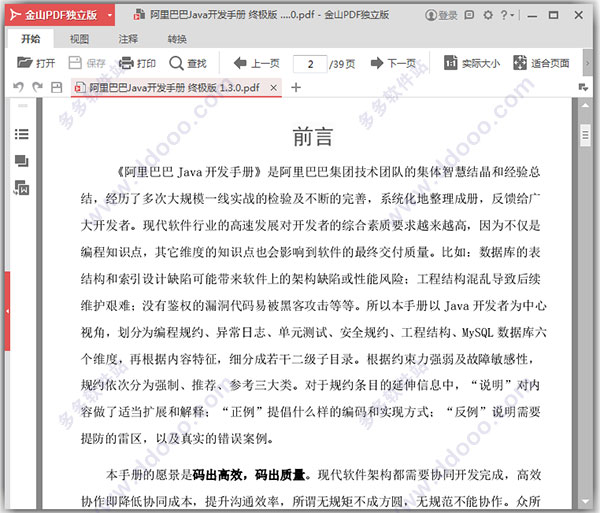Screen dimensions: 600x513
Task: Click the page number input field
Action: (x=310, y=64)
